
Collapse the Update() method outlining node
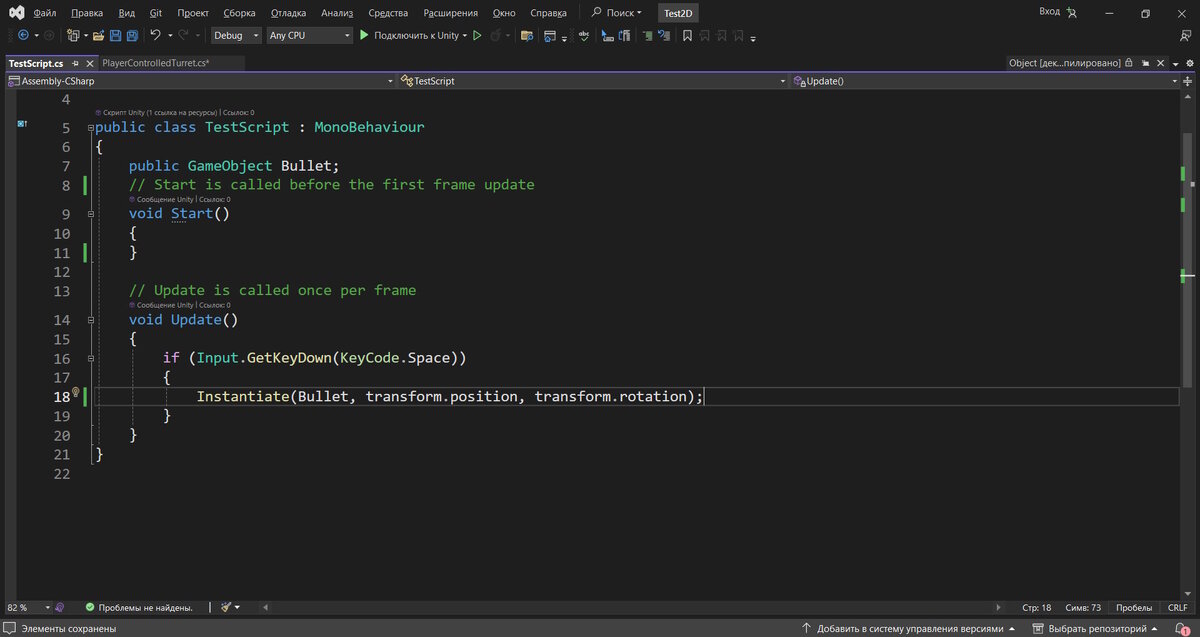coord(91,320)
